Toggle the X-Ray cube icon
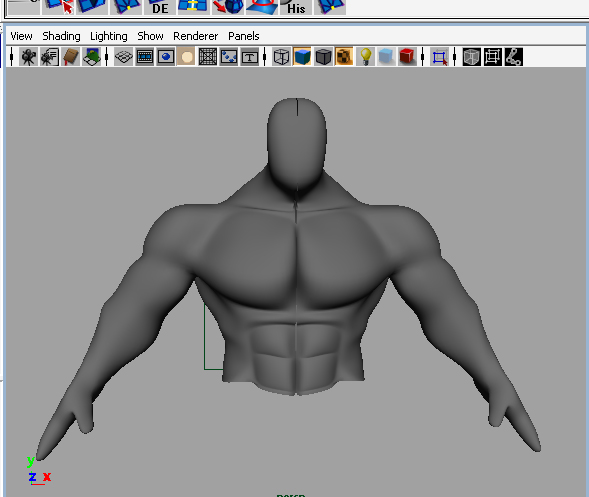The image size is (589, 497). [x=471, y=57]
